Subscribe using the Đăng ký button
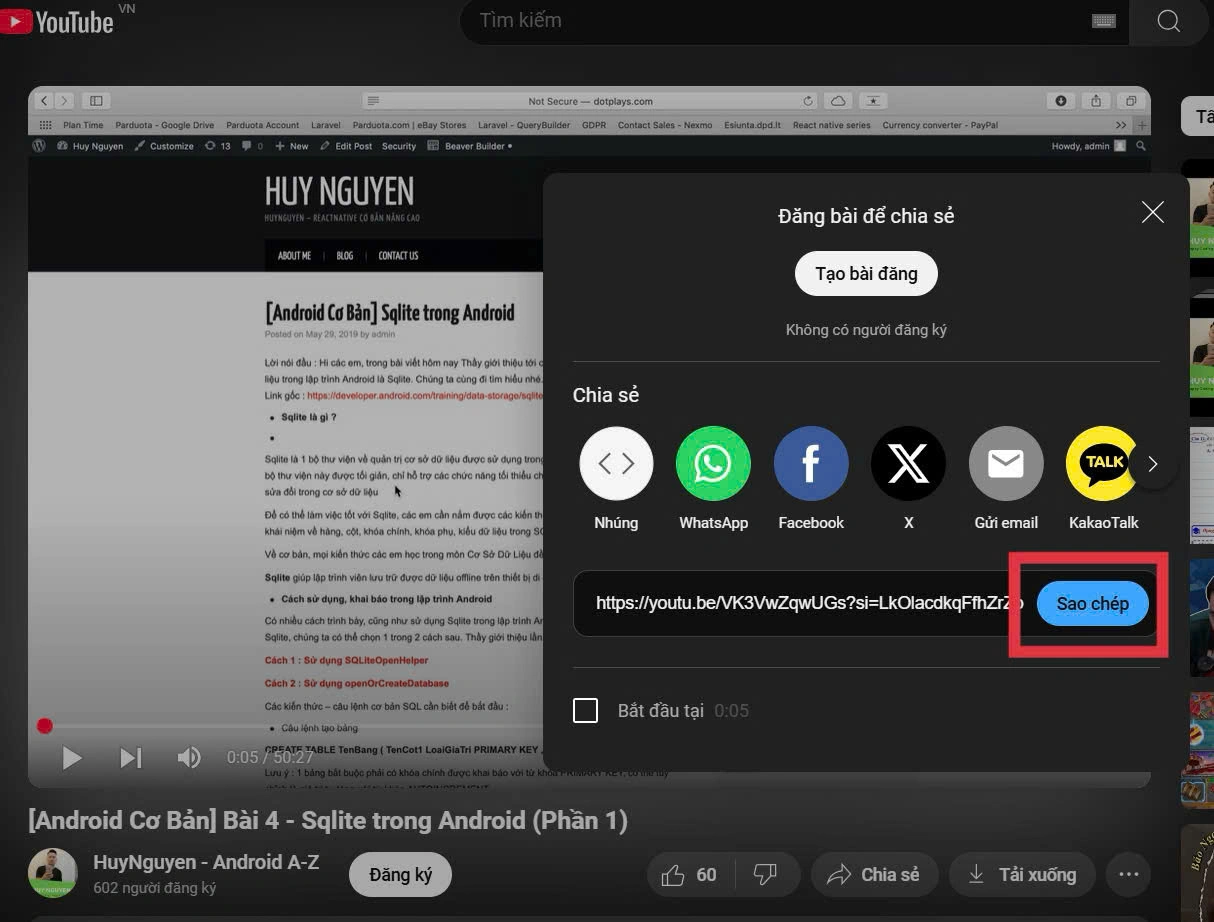 tap(400, 875)
